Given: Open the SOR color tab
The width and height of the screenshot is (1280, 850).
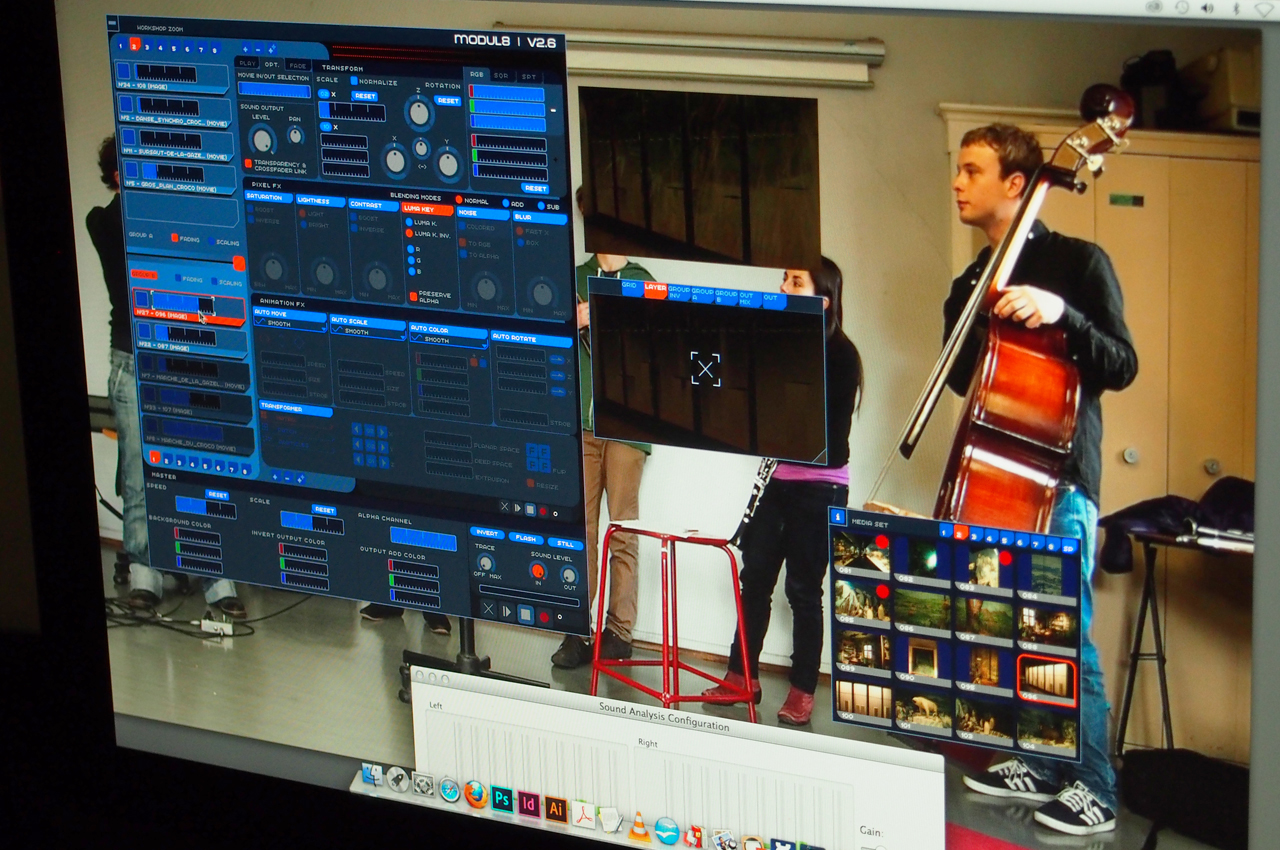Looking at the screenshot, I should pos(501,76).
